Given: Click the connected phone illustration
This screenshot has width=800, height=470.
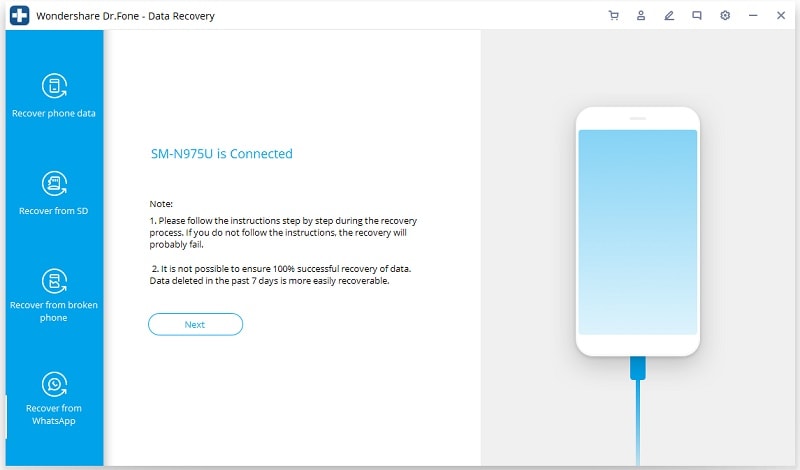Looking at the screenshot, I should (638, 232).
